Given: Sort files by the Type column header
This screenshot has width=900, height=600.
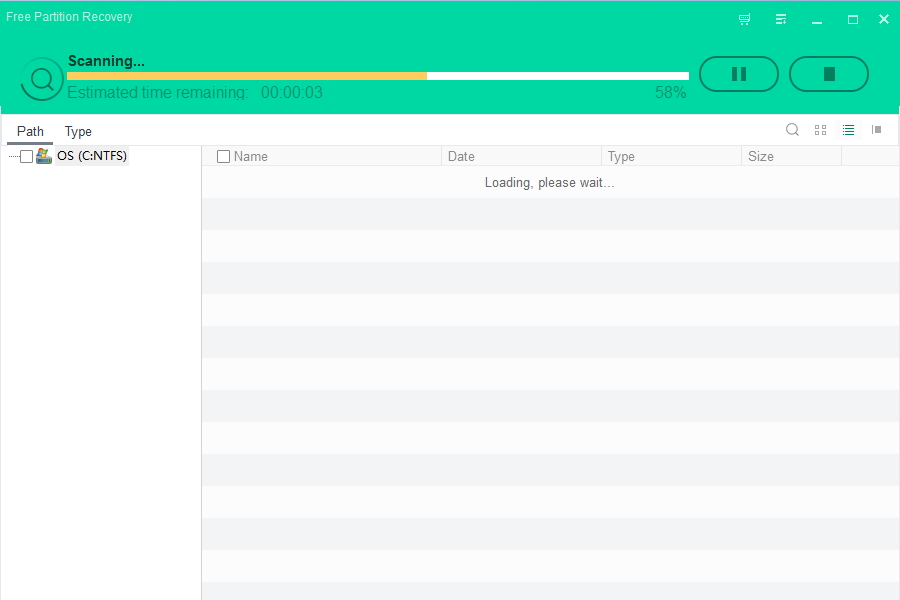Looking at the screenshot, I should (670, 156).
